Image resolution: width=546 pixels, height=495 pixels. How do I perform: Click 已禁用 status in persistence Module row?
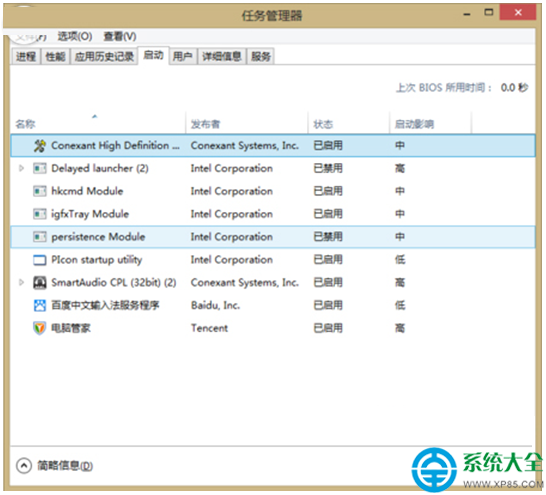[x=328, y=237]
